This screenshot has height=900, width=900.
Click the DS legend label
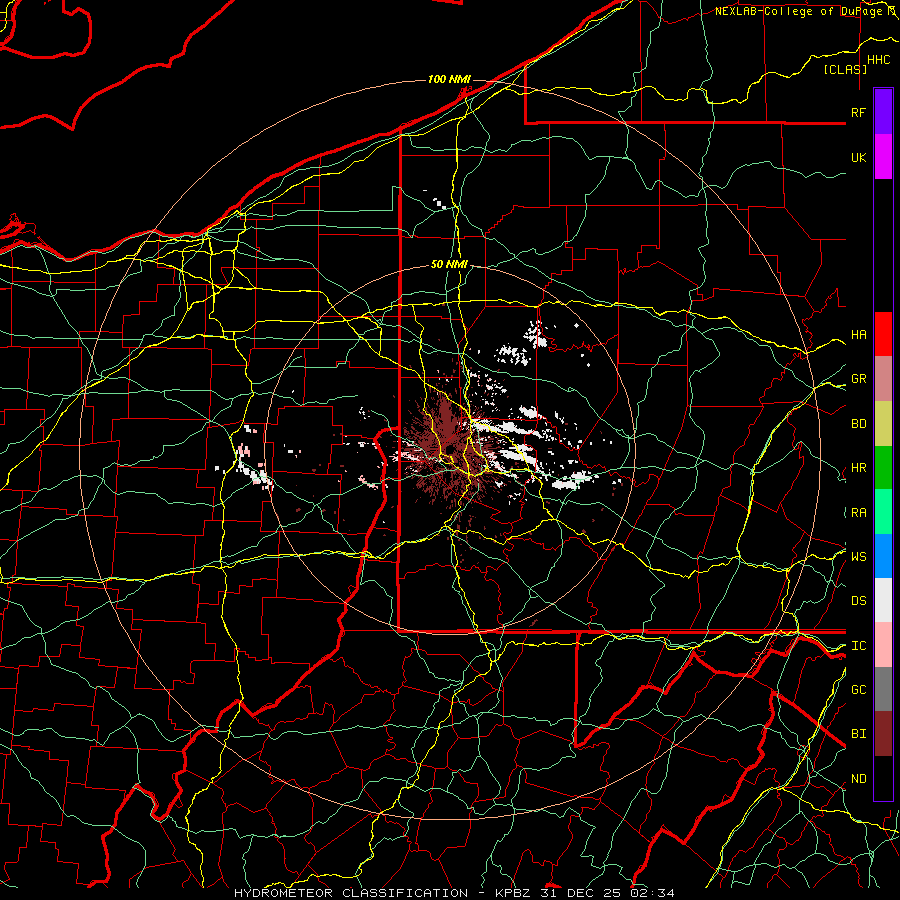[x=859, y=601]
